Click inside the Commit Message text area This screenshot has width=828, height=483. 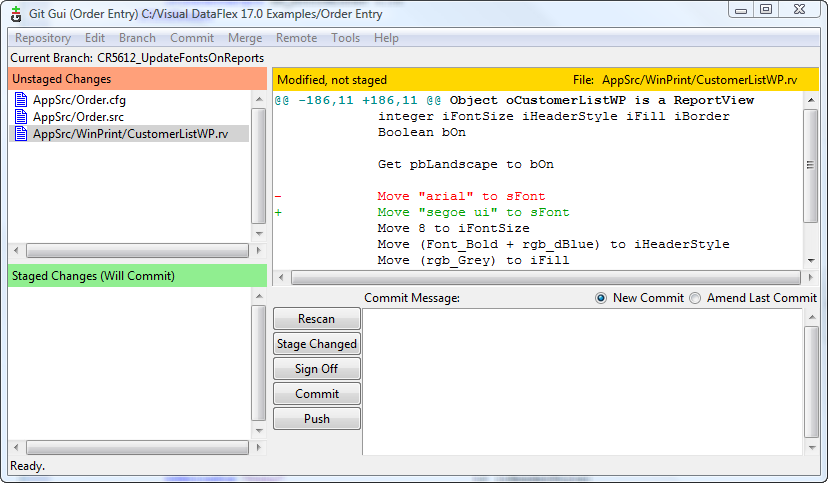point(582,380)
